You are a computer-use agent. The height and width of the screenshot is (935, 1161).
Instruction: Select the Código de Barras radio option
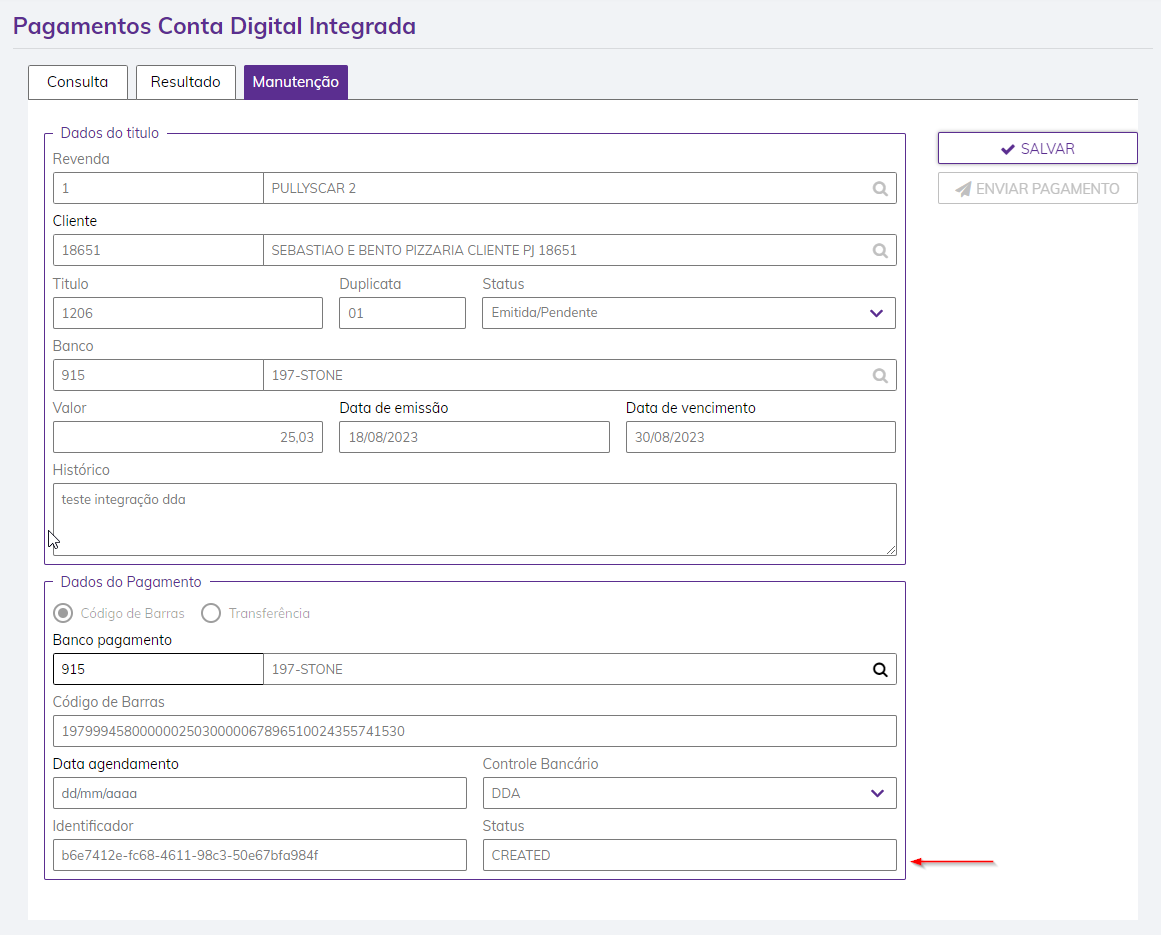click(x=63, y=613)
